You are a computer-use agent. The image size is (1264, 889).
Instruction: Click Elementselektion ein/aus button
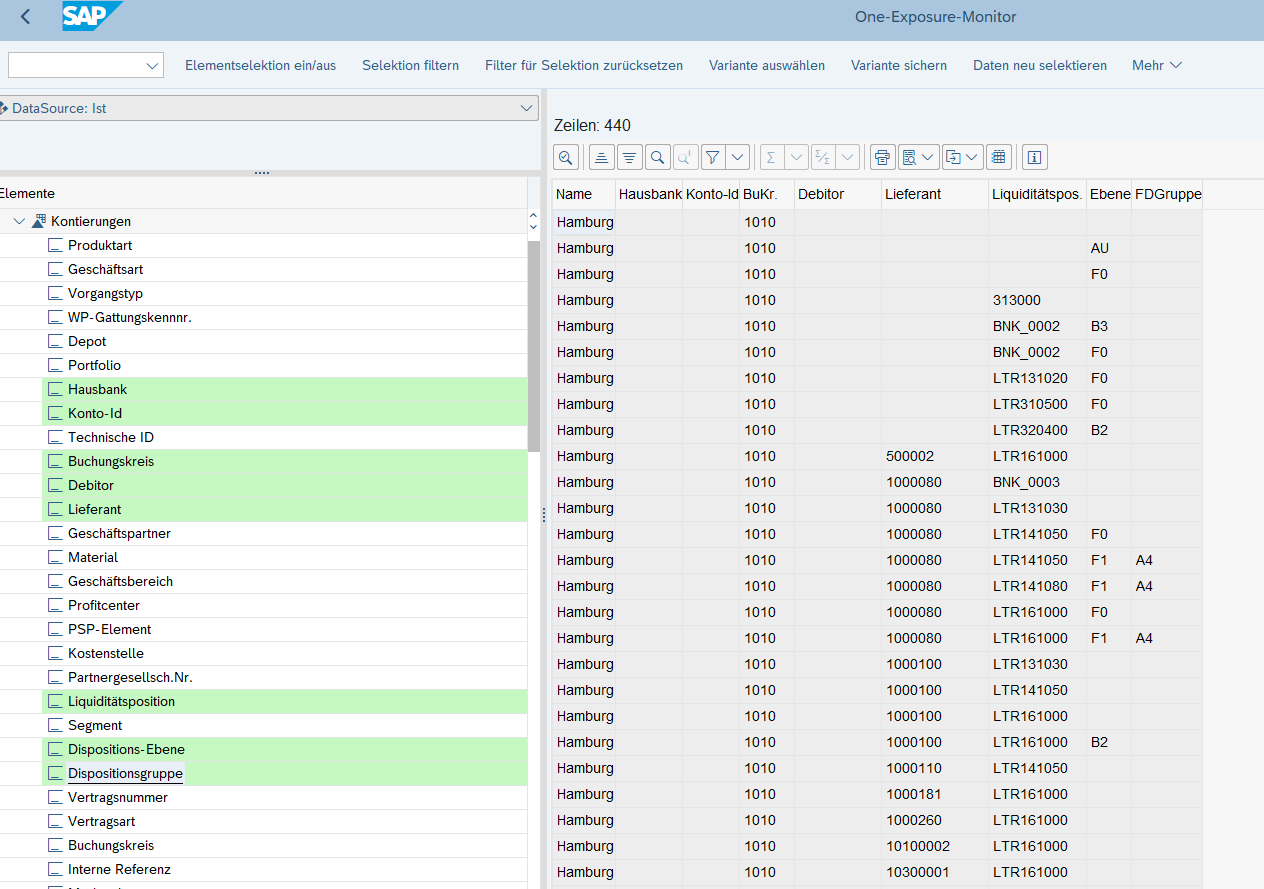[260, 65]
